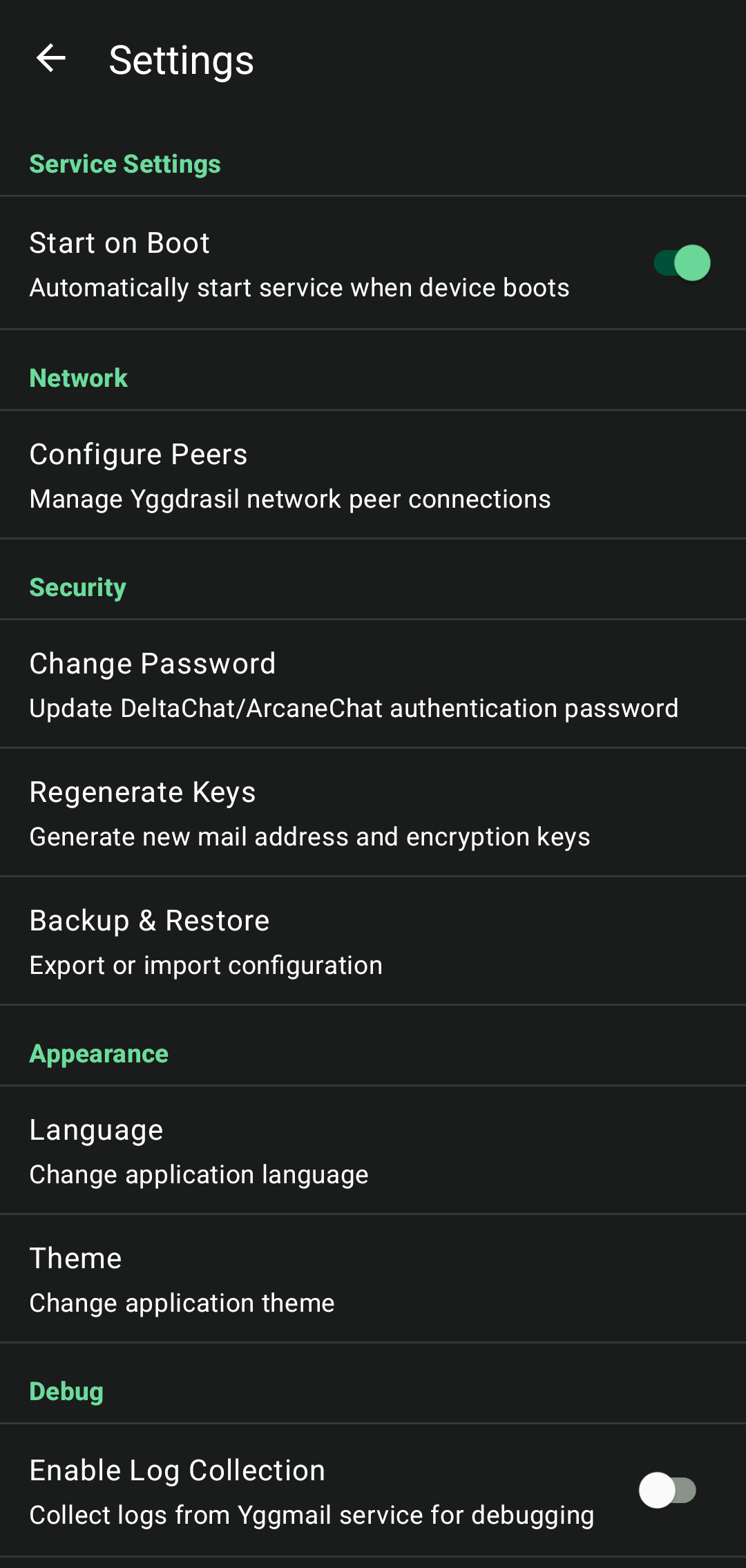
Task: Tap 'Export or import configuration' text
Action: click(x=206, y=965)
